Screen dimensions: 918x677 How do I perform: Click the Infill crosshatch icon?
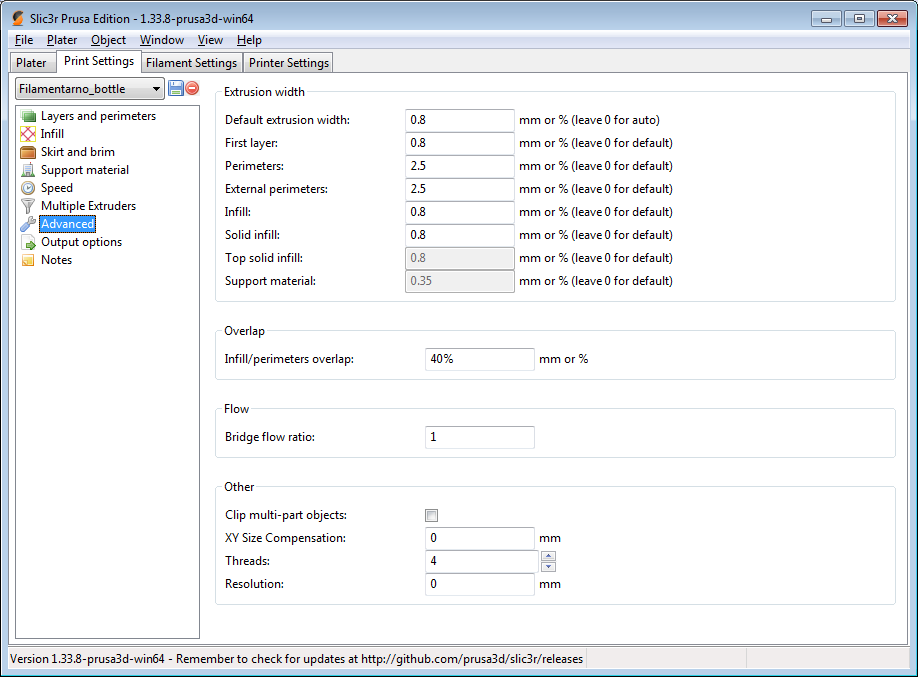click(28, 134)
